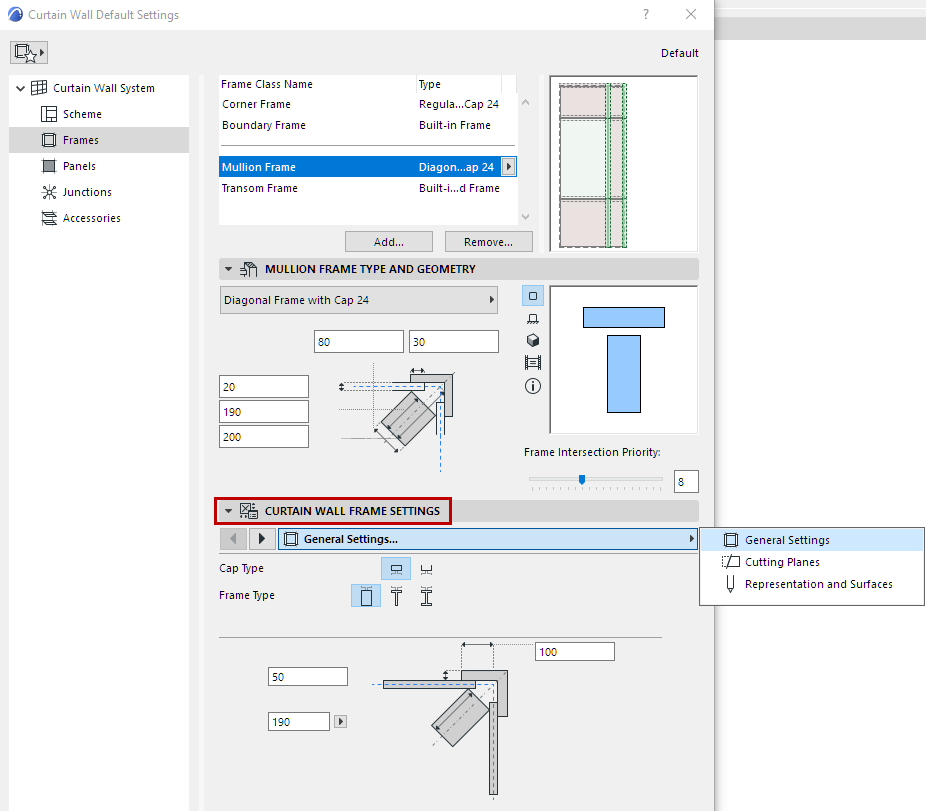
Task: Click the lower depth field showing 190
Action: (x=299, y=722)
